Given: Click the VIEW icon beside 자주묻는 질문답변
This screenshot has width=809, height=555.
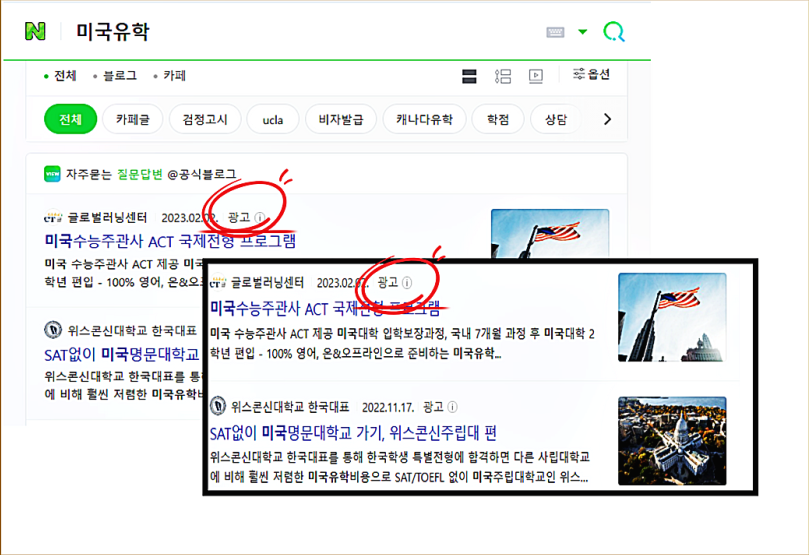Looking at the screenshot, I should coord(52,174).
